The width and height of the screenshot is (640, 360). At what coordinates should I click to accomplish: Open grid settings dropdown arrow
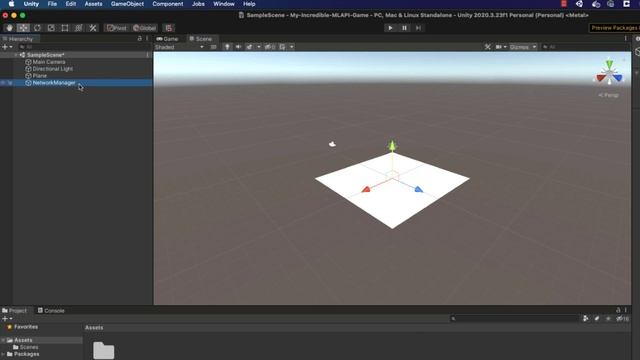coord(291,47)
